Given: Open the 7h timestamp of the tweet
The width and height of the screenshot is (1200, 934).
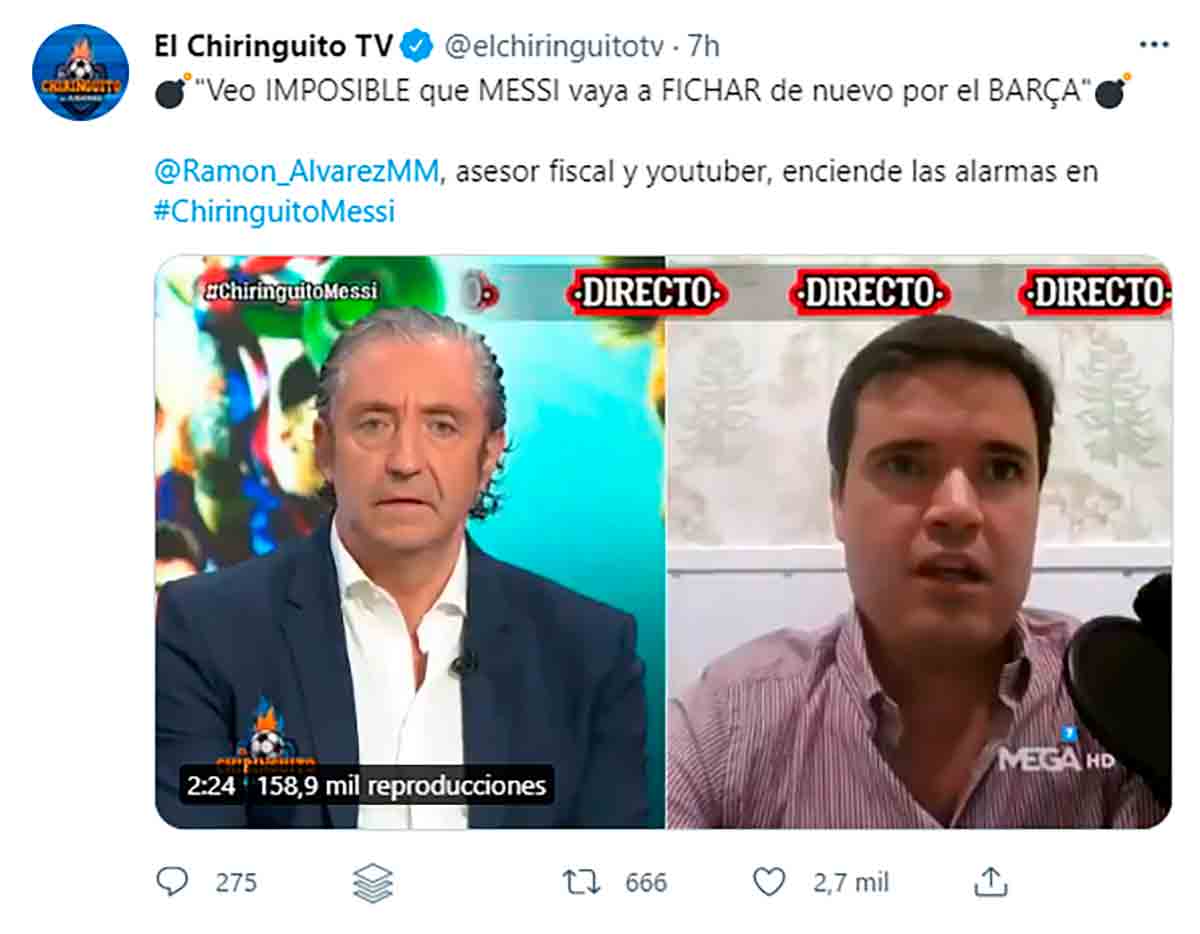Looking at the screenshot, I should [x=703, y=46].
